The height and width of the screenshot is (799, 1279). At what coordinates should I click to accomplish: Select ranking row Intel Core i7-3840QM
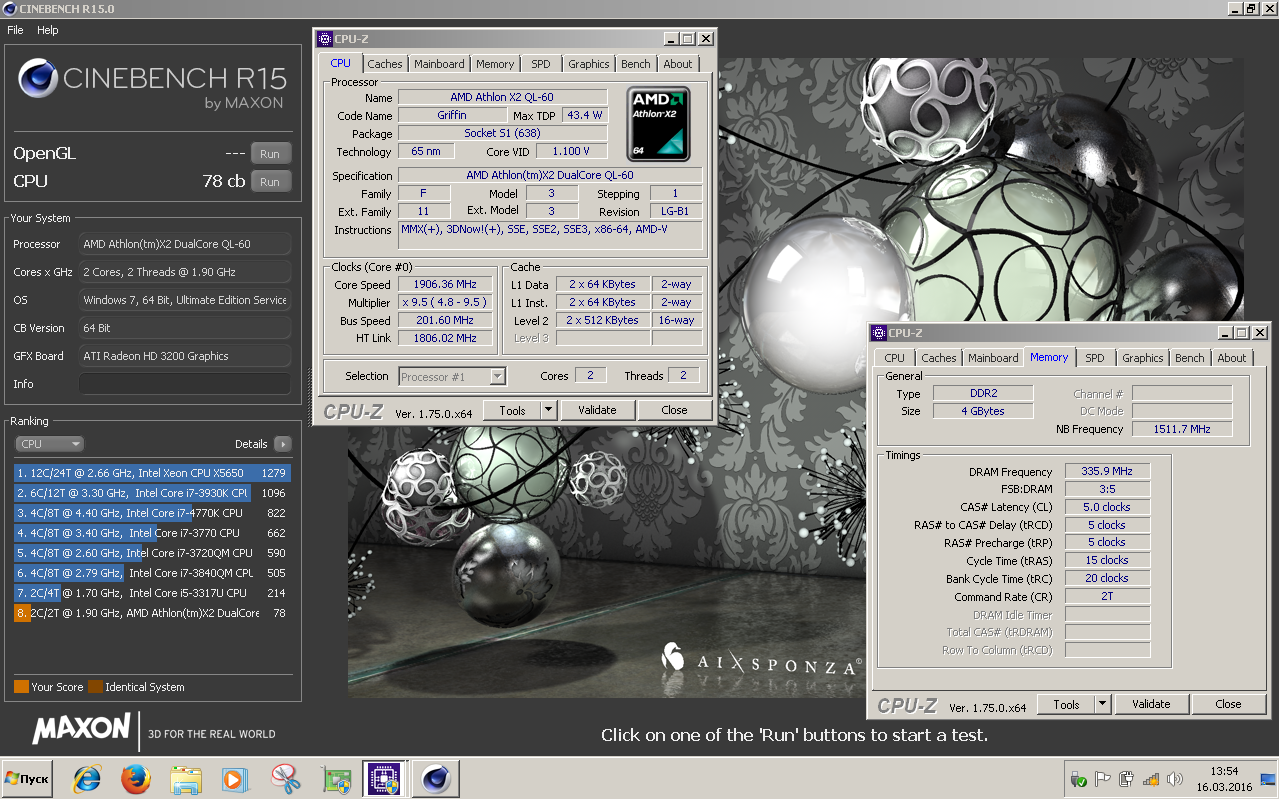[x=152, y=573]
